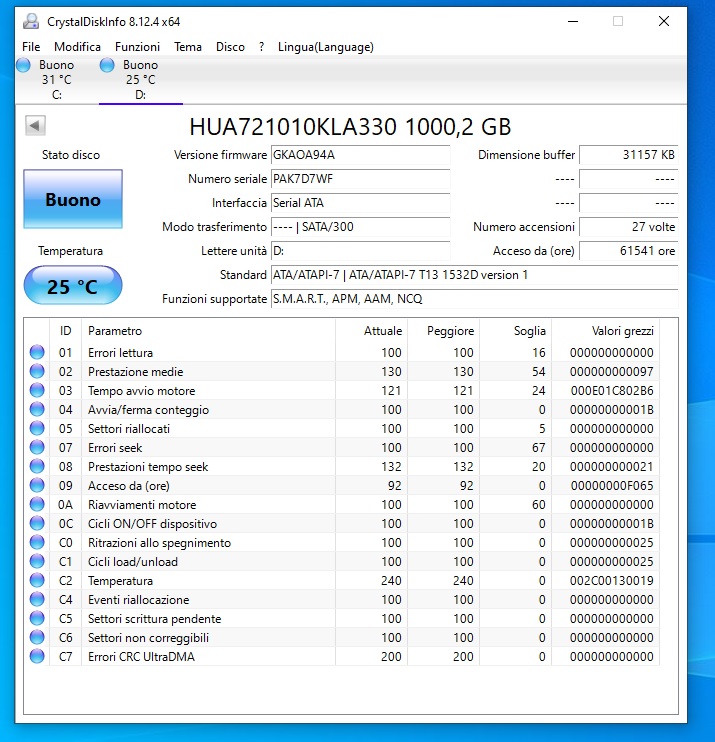Click the CrystalDiskInfo app icon in title bar
Viewport: 715px width, 742px height.
point(31,21)
